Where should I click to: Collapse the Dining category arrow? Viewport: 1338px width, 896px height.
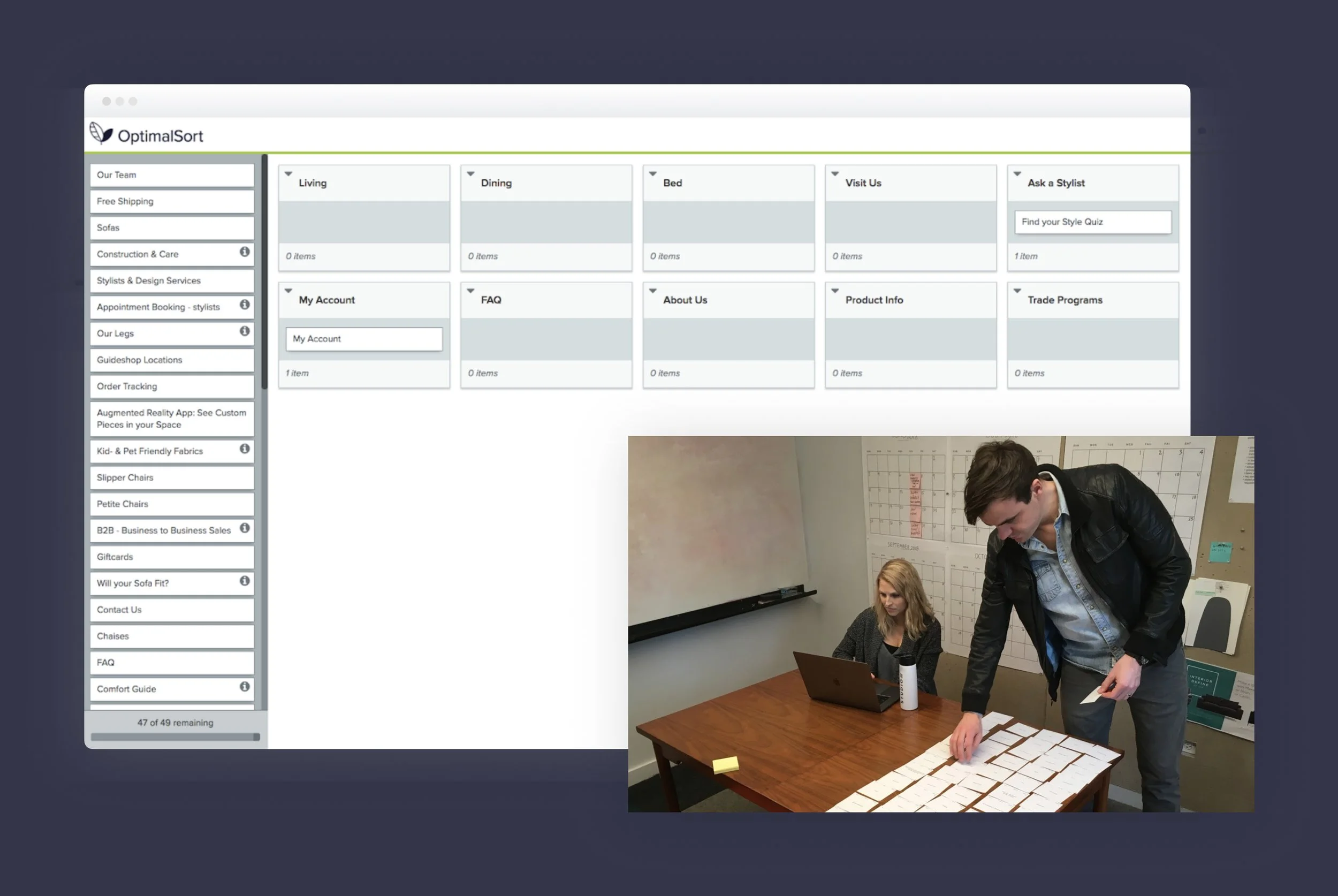point(471,174)
